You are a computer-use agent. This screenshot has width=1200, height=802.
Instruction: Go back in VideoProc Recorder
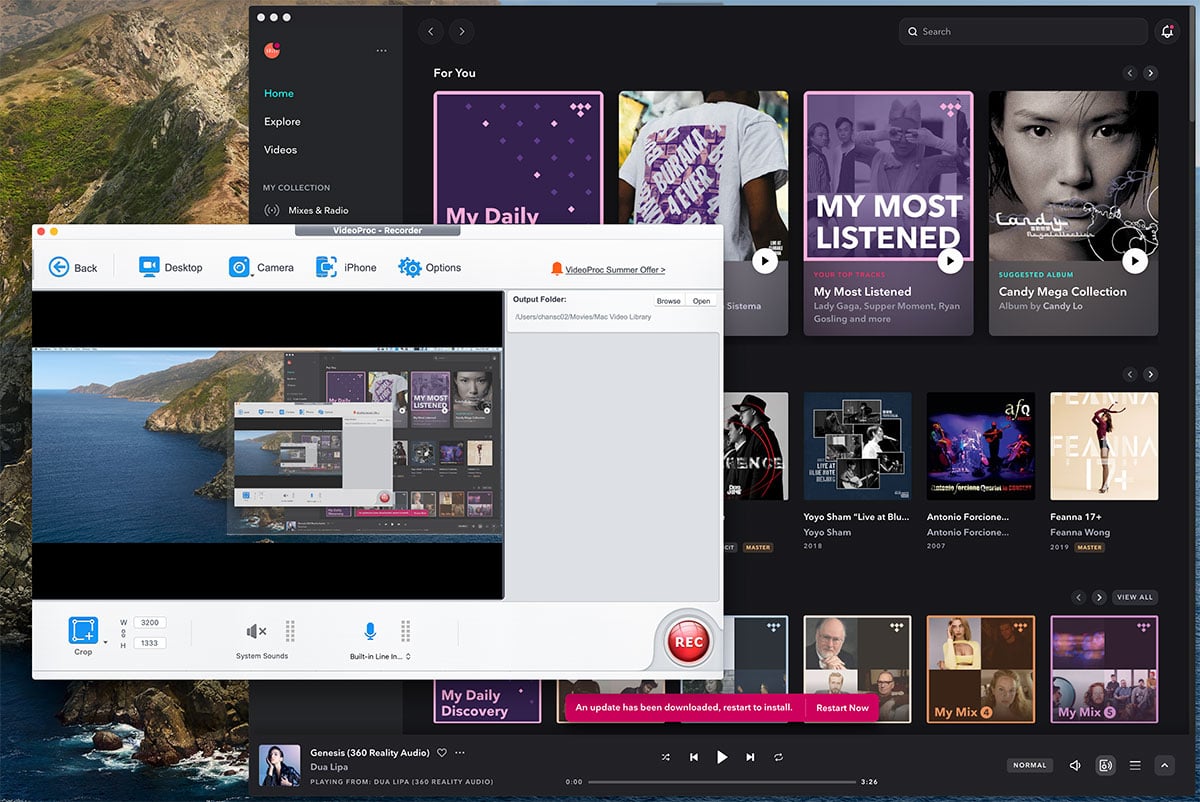[73, 267]
